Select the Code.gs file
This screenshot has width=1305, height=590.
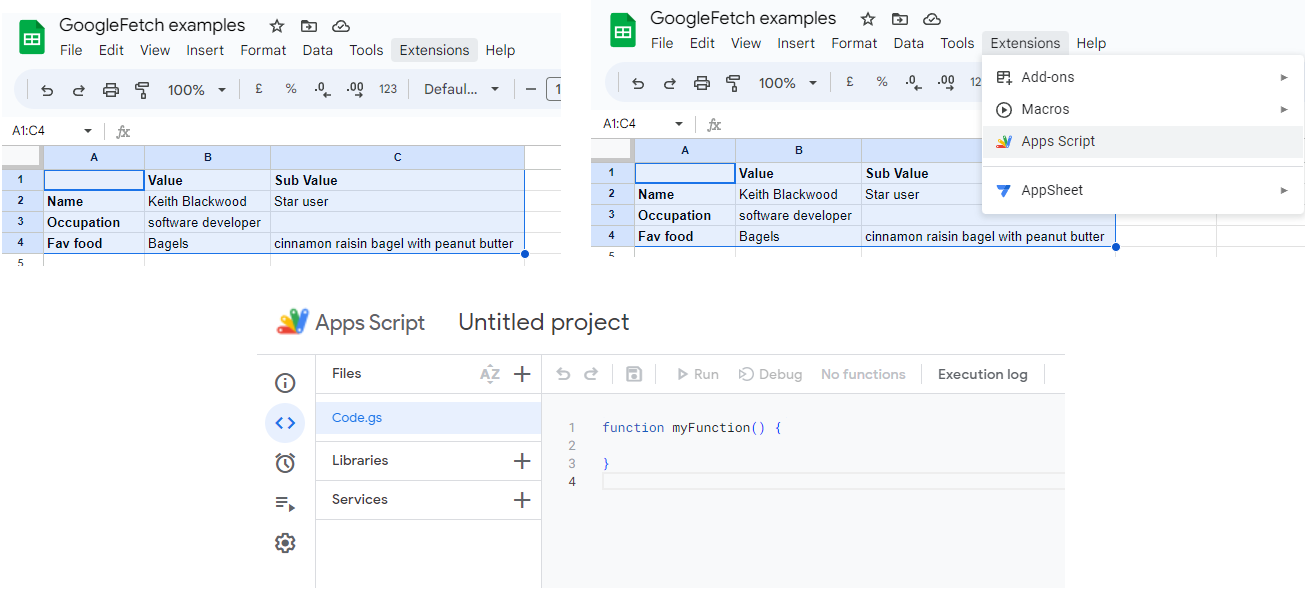click(428, 418)
